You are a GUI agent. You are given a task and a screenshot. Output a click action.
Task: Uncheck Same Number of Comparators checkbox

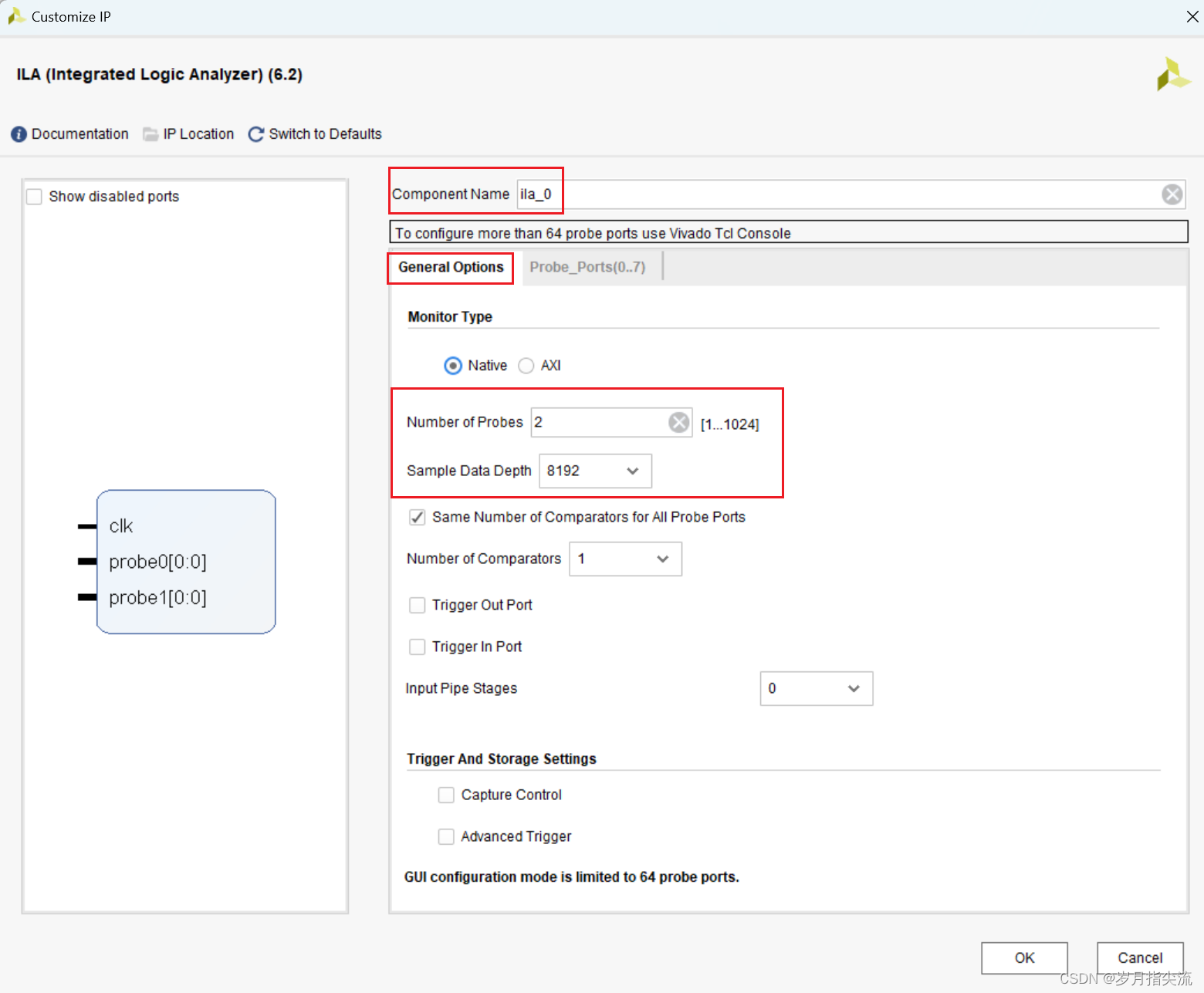(417, 517)
